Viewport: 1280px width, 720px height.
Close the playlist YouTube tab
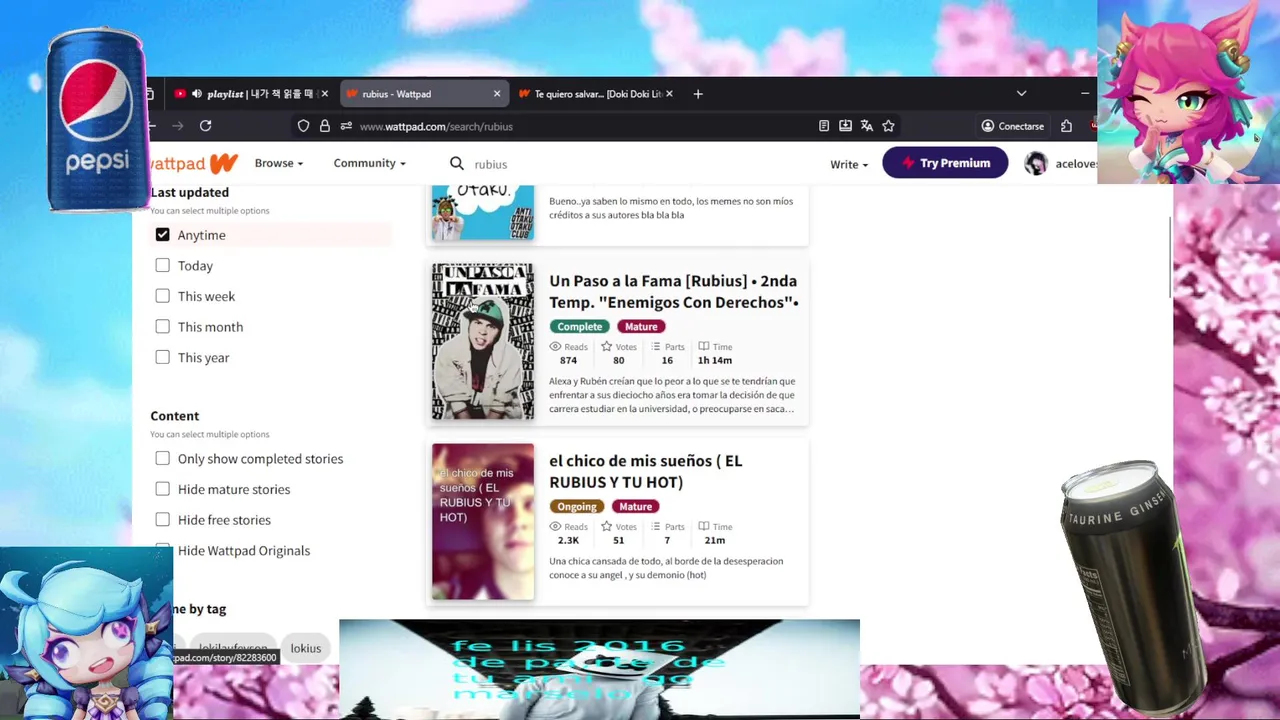(324, 94)
